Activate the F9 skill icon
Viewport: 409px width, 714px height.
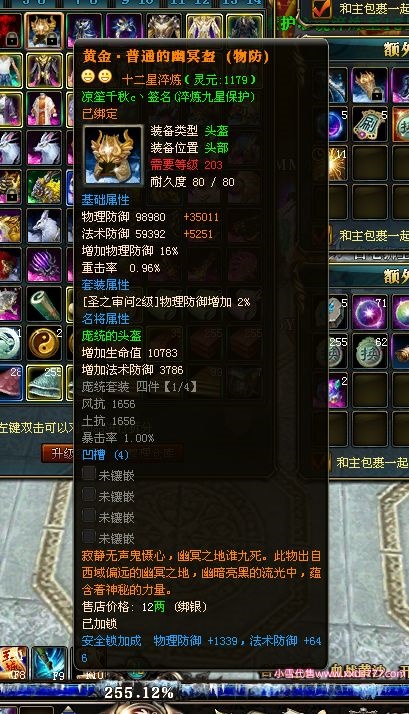pos(49,663)
